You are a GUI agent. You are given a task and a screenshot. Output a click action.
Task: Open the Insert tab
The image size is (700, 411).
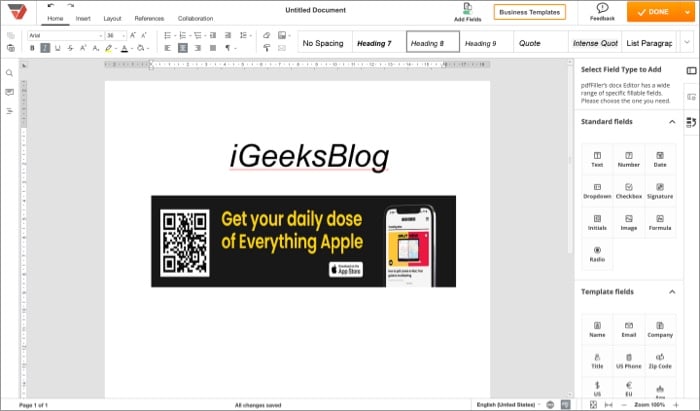click(x=83, y=18)
